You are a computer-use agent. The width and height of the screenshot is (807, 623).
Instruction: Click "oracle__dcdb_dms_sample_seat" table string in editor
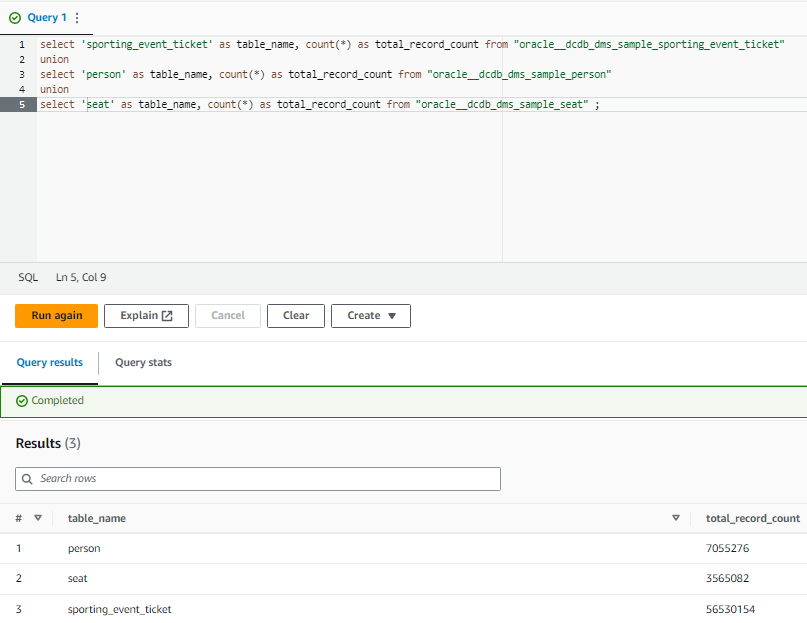click(x=502, y=105)
